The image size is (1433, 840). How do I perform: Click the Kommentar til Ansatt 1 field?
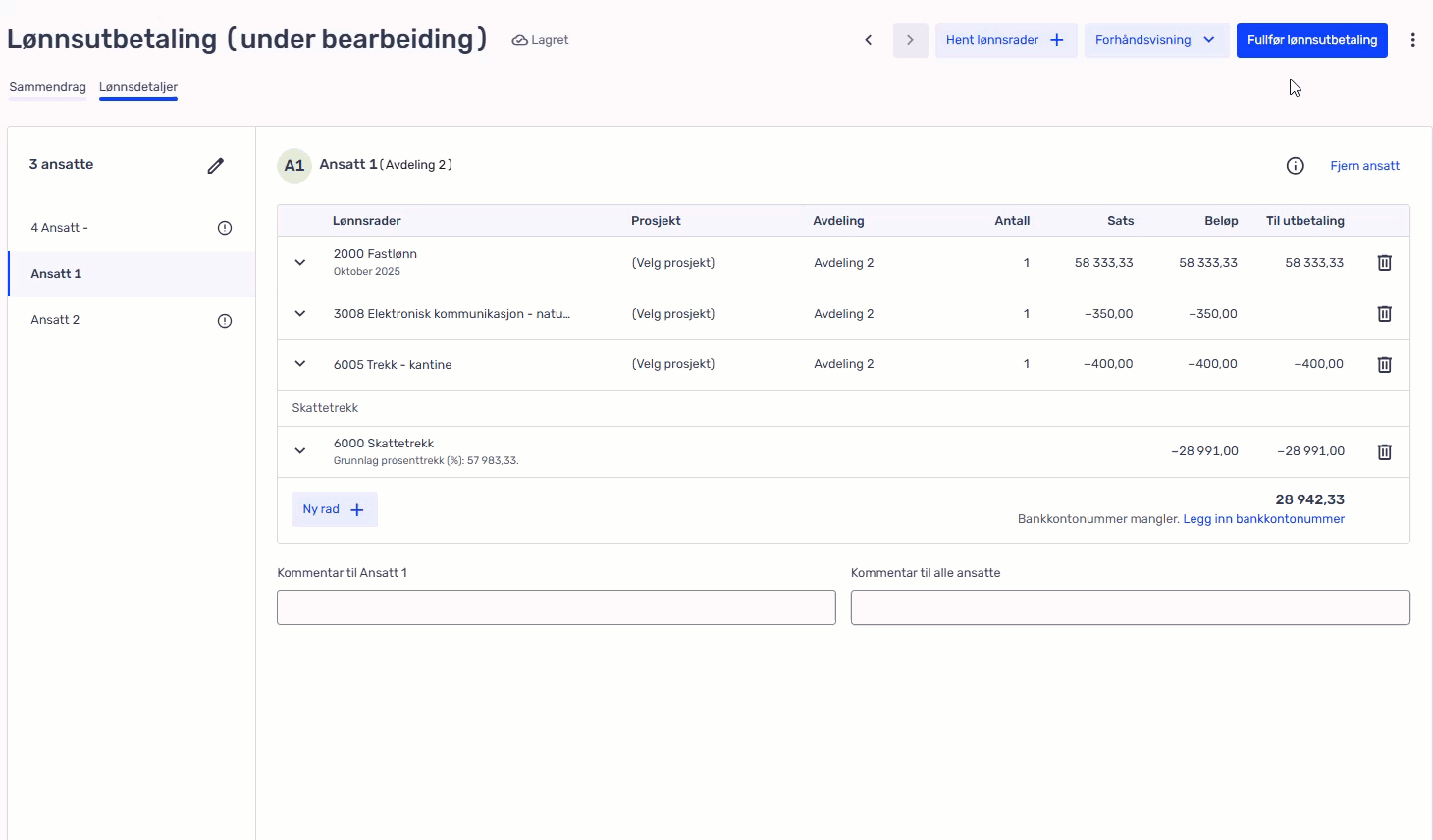tap(556, 607)
